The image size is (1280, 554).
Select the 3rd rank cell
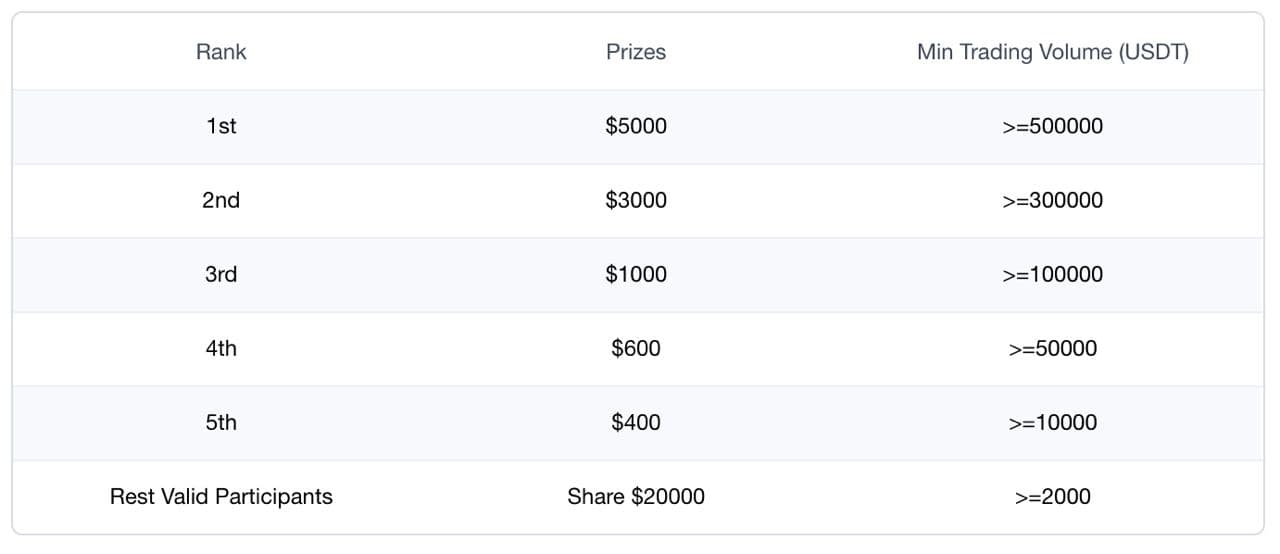click(221, 274)
